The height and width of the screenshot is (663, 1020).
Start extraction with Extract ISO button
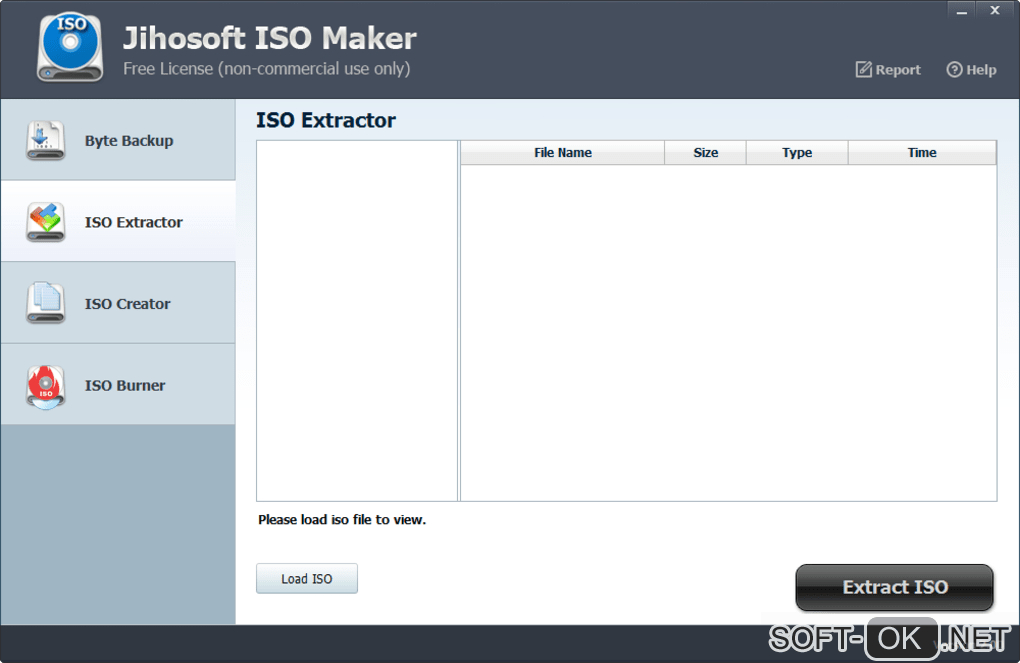(x=894, y=588)
